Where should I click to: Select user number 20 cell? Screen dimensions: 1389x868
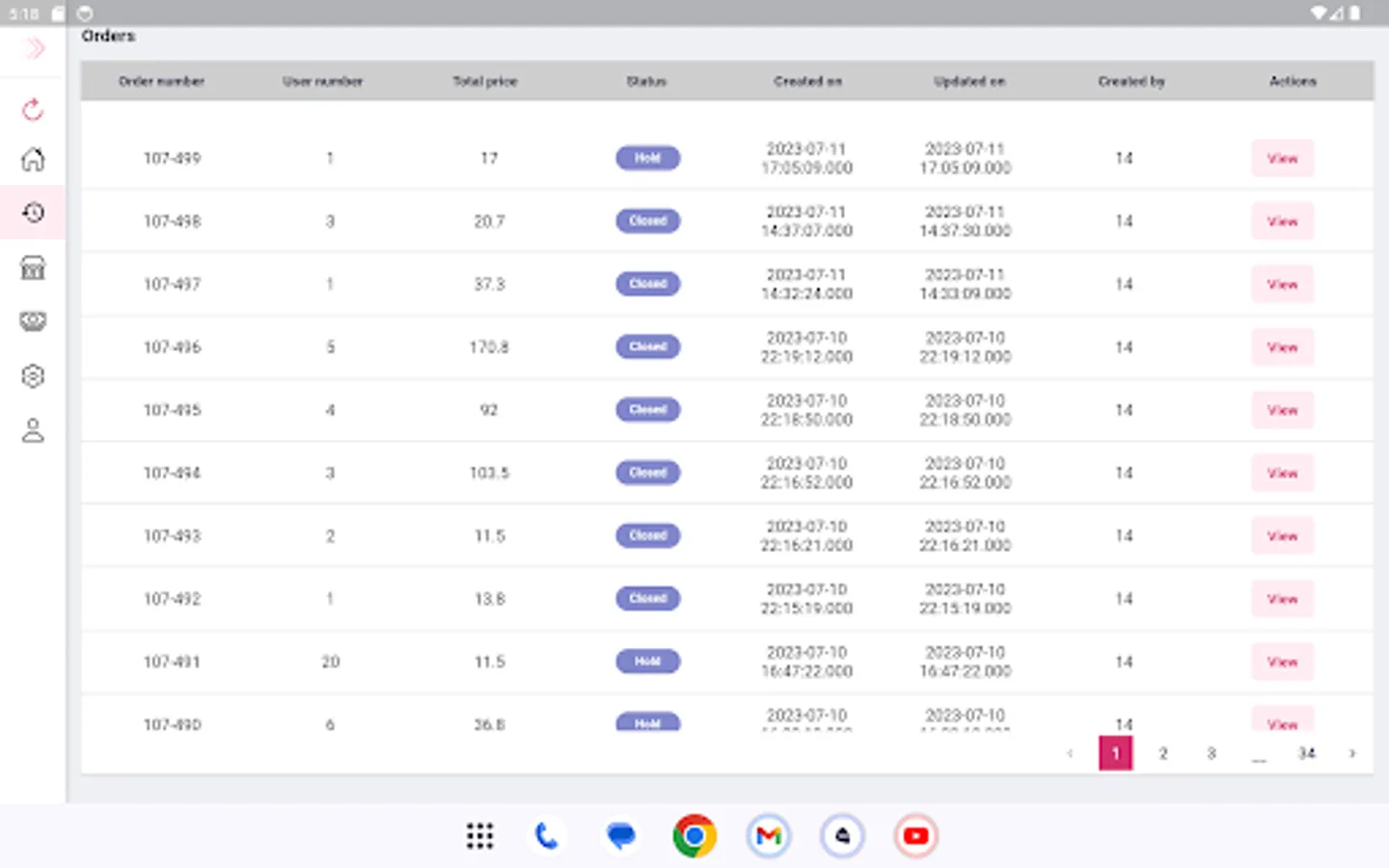click(330, 662)
